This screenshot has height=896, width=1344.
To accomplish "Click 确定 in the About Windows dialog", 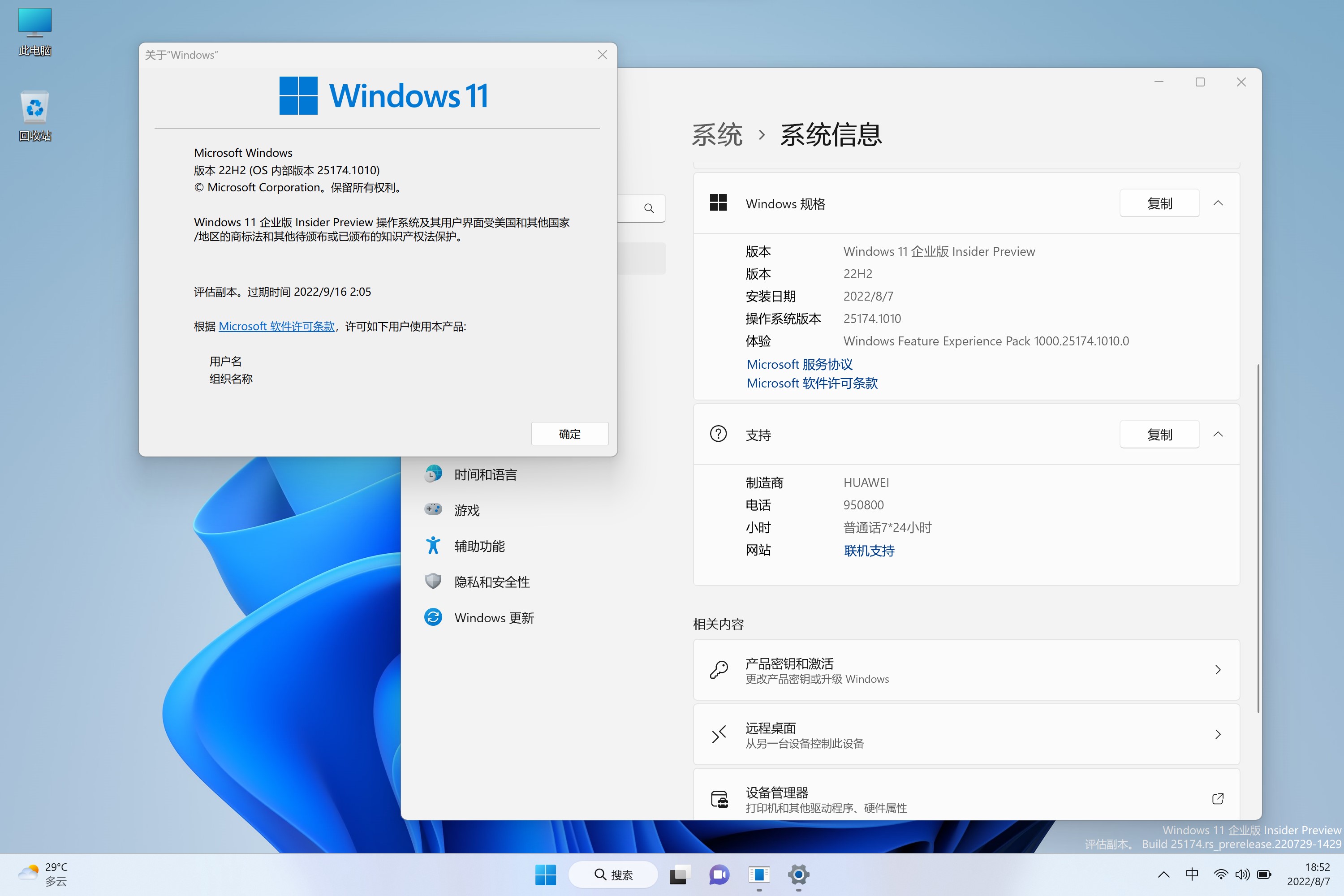I will pos(570,434).
